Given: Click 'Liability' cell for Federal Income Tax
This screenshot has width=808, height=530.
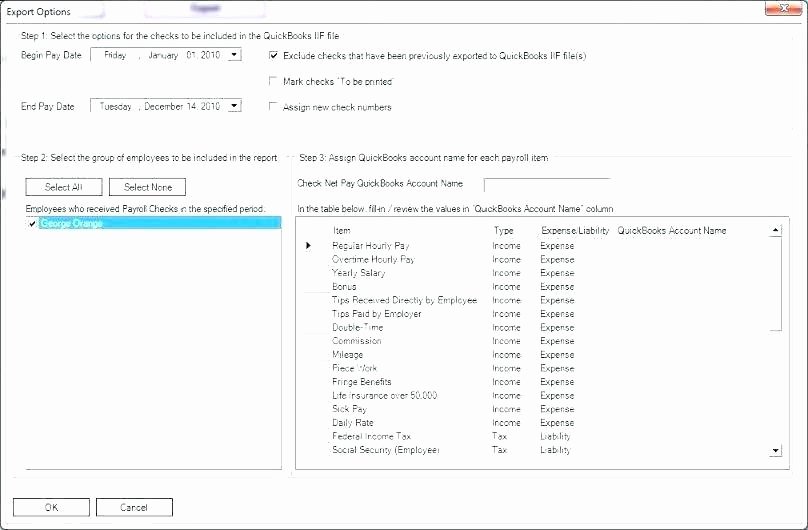Looking at the screenshot, I should [556, 436].
